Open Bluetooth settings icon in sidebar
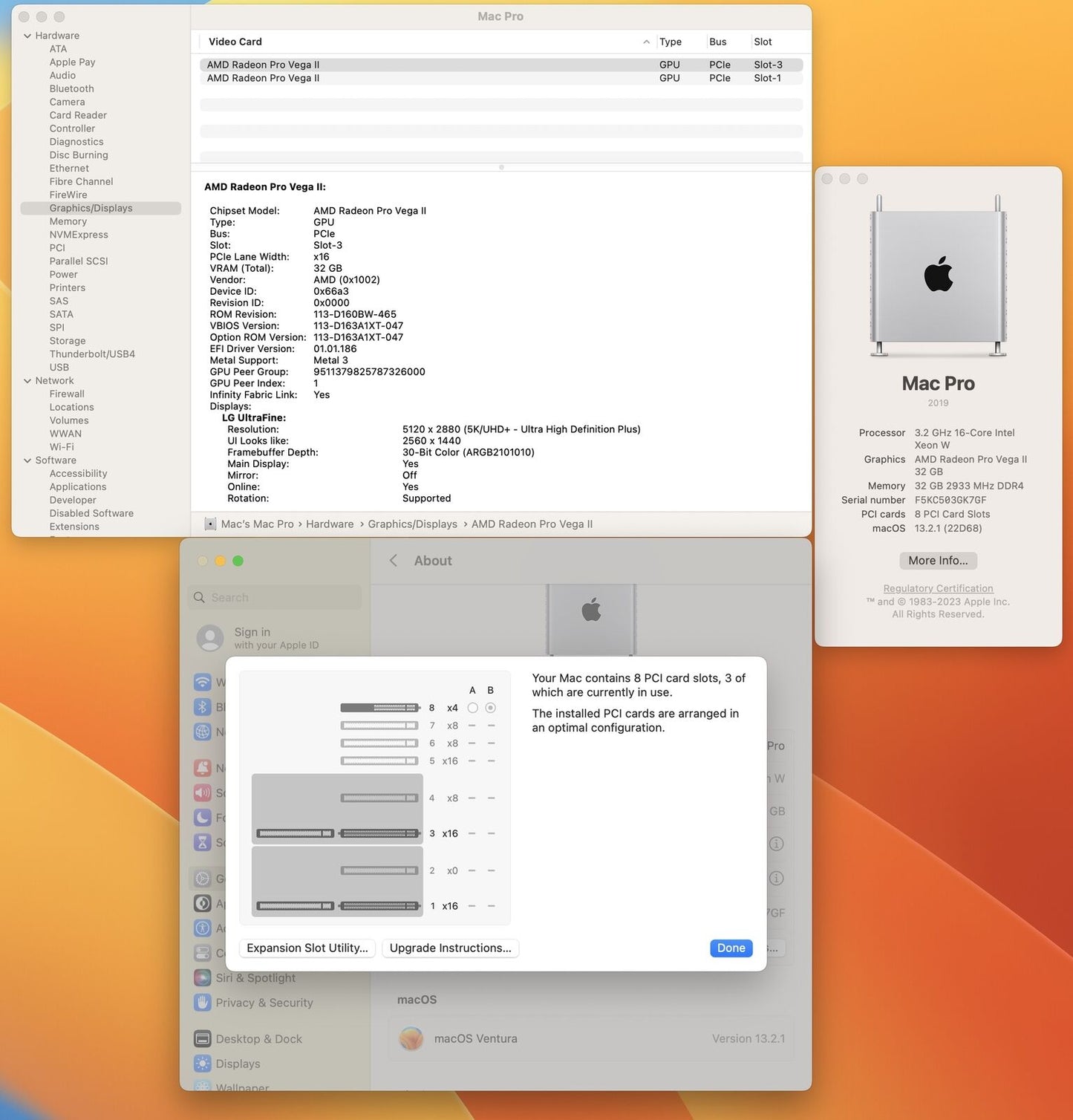This screenshot has height=1120, width=1073. tap(202, 707)
